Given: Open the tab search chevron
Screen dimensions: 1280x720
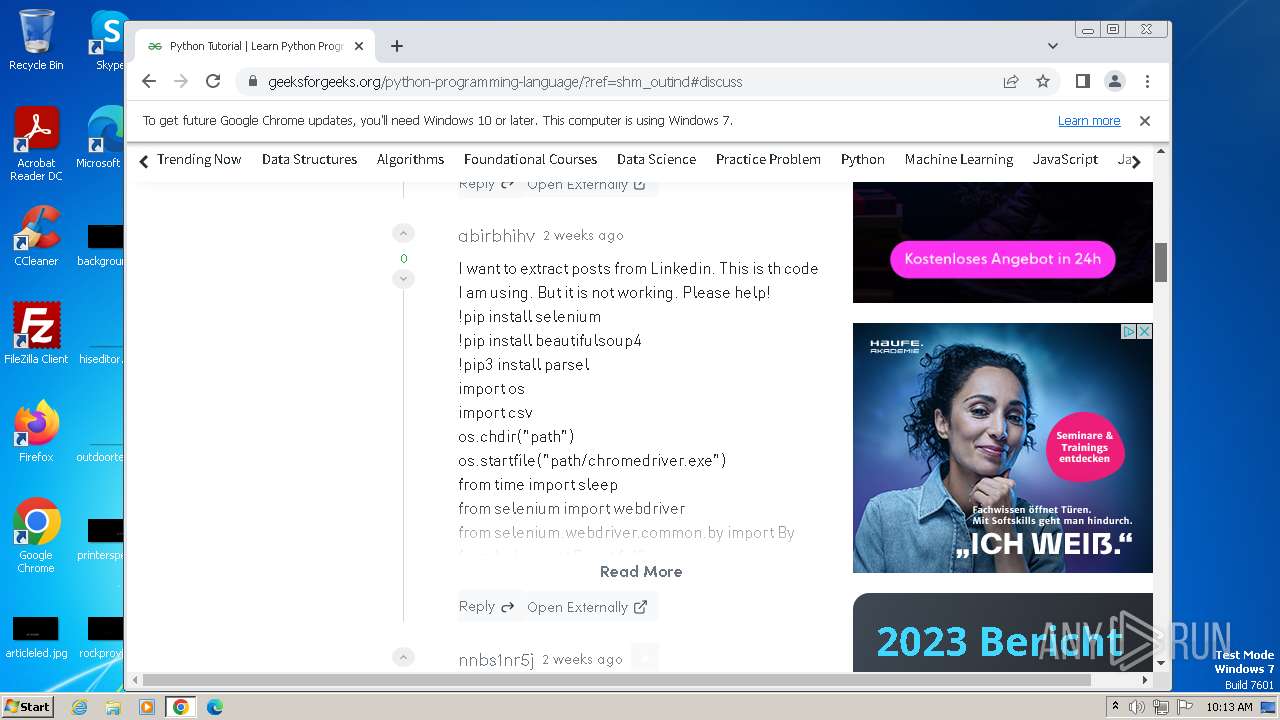Looking at the screenshot, I should pyautogui.click(x=1052, y=46).
